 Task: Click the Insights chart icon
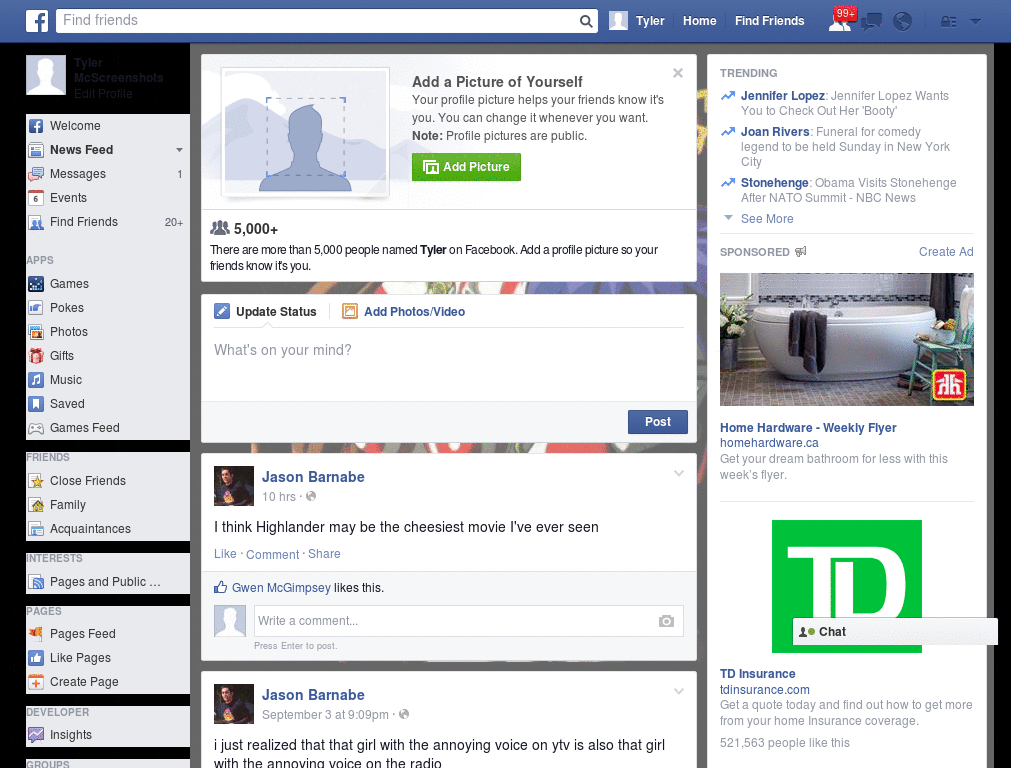[36, 735]
